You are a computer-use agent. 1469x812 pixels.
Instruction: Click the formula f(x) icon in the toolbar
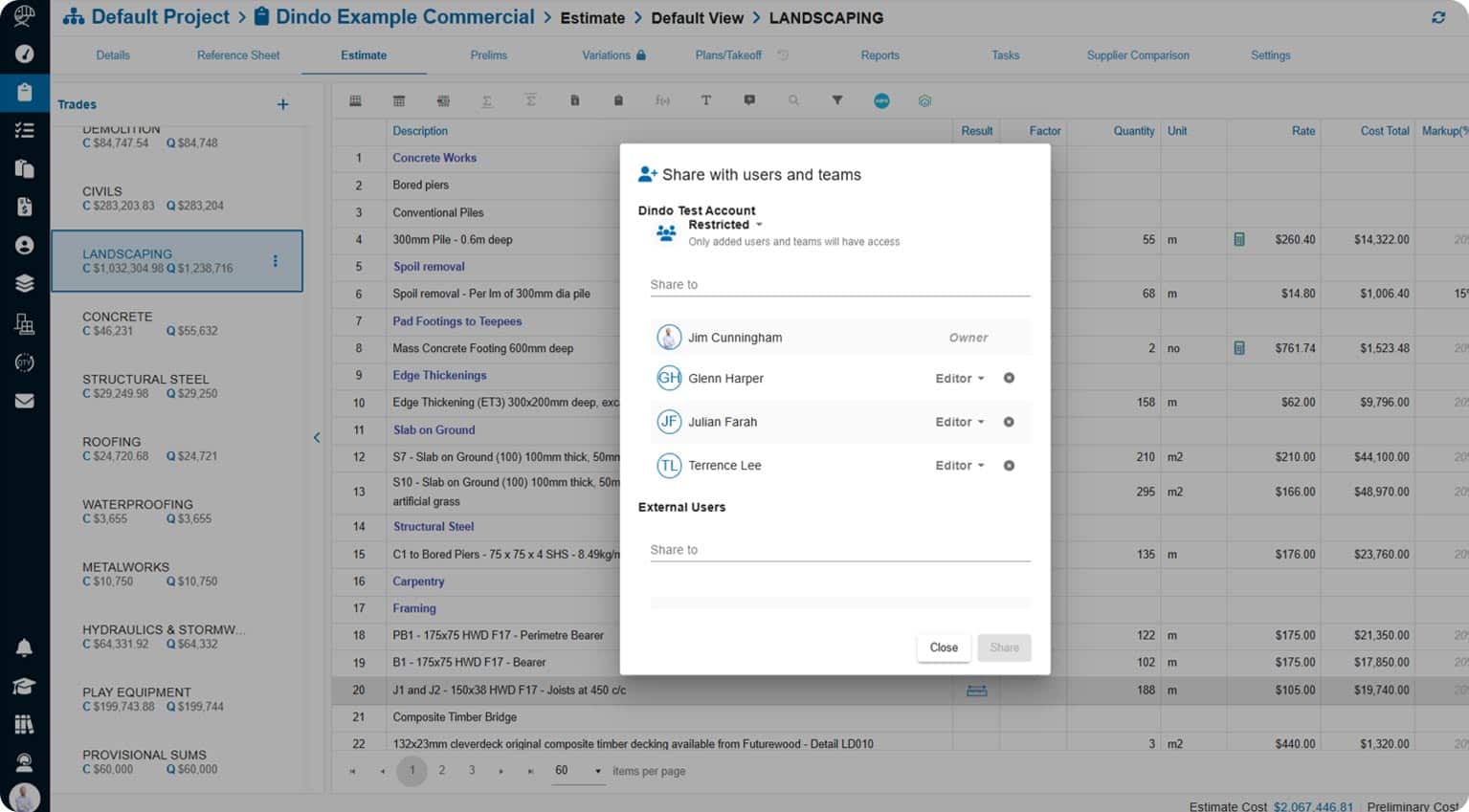coord(662,100)
